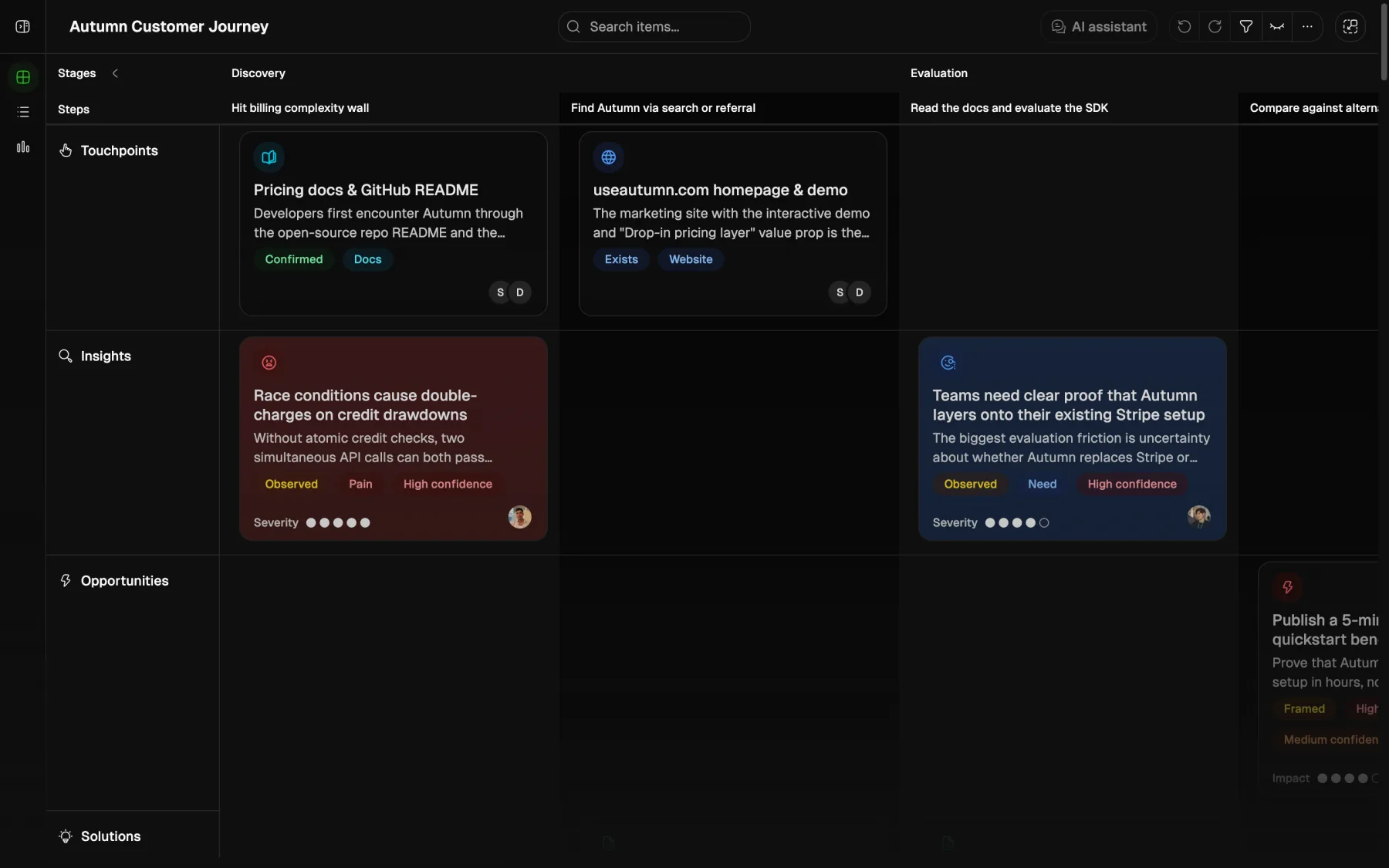
Task: Click the Observed tag on Race conditions card
Action: (292, 484)
